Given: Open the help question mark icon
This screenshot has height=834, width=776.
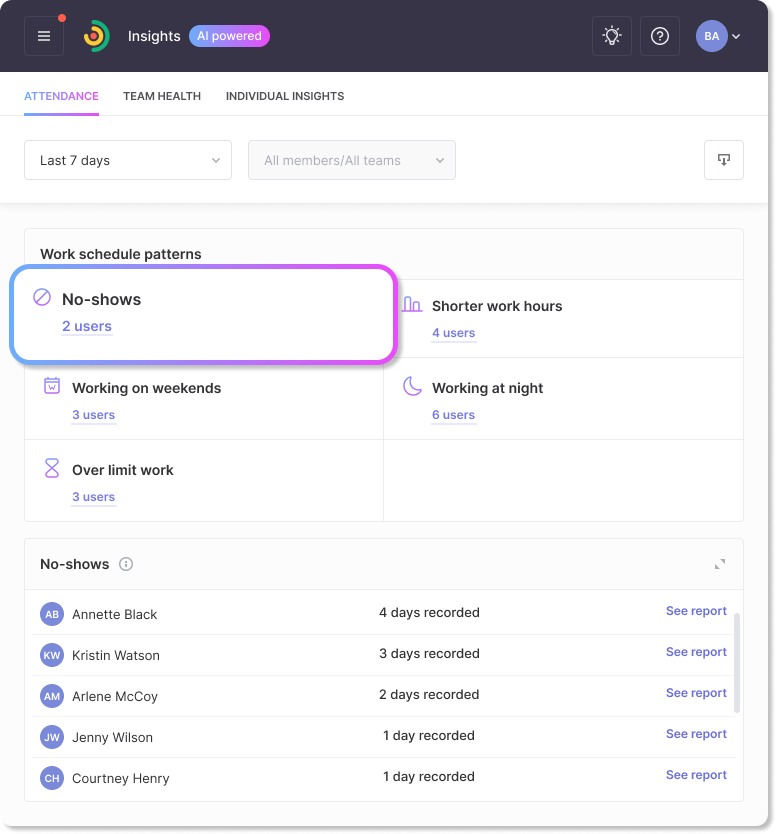Looking at the screenshot, I should point(660,36).
